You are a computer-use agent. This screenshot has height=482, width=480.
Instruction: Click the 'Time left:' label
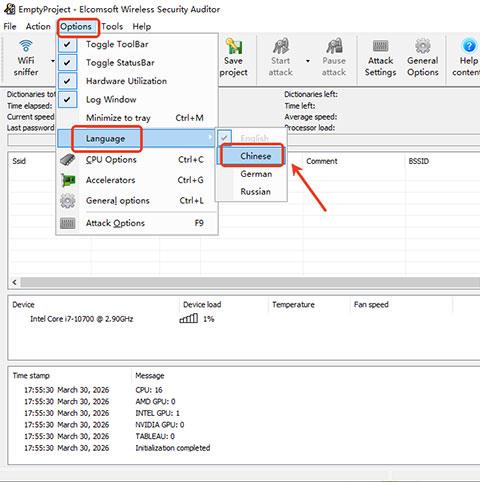tap(300, 106)
